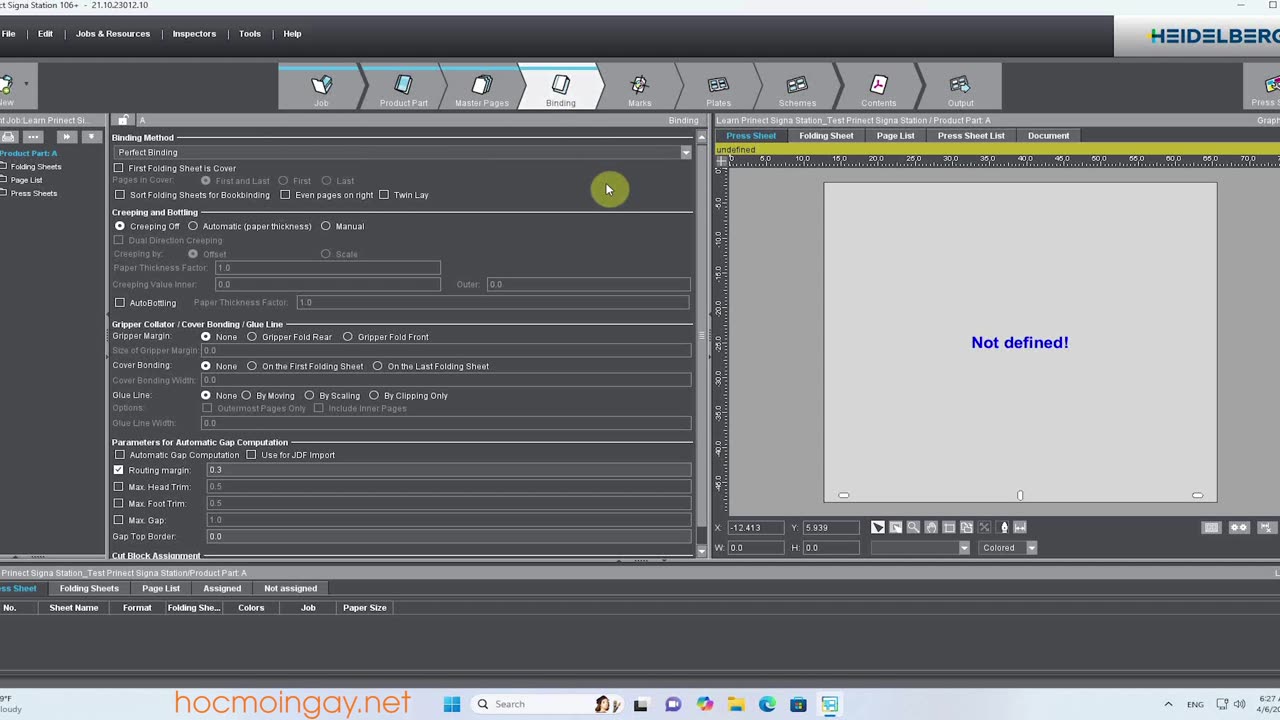Viewport: 1280px width, 720px height.
Task: Open the Product Part workflow step
Action: [x=403, y=88]
